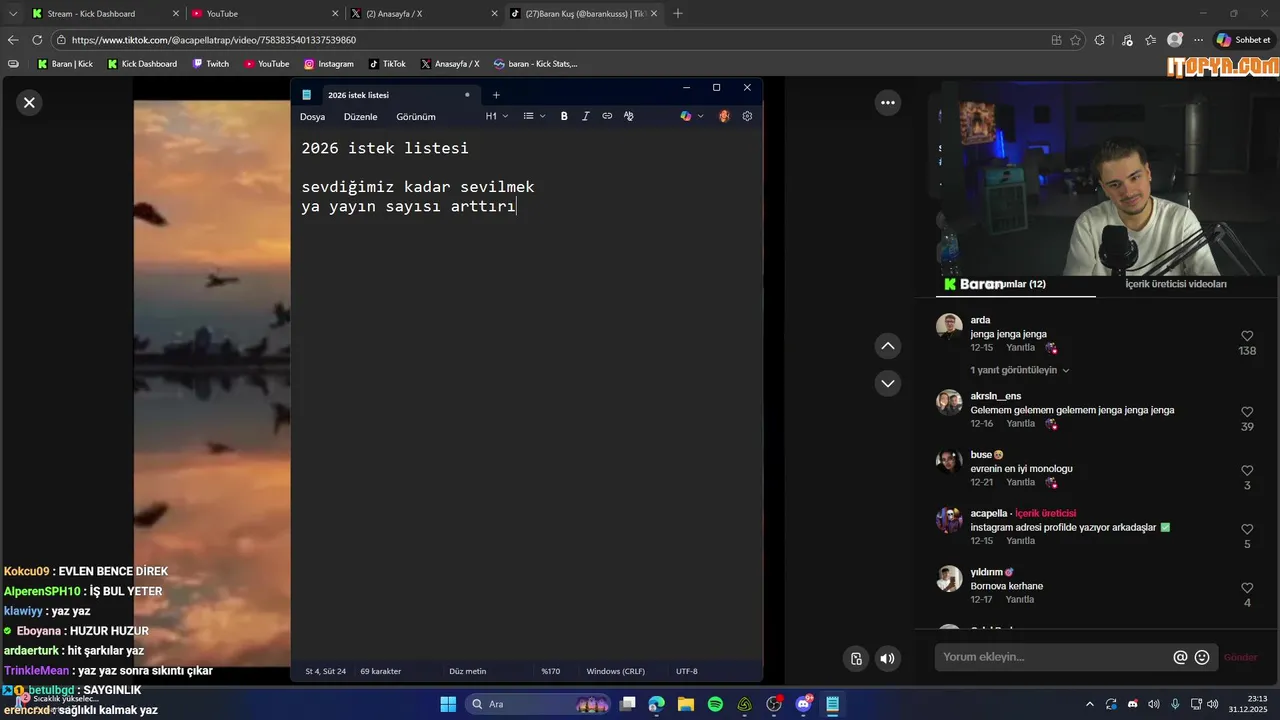Expand '1 yanıt görüntüleyin' replies

coord(1019,370)
